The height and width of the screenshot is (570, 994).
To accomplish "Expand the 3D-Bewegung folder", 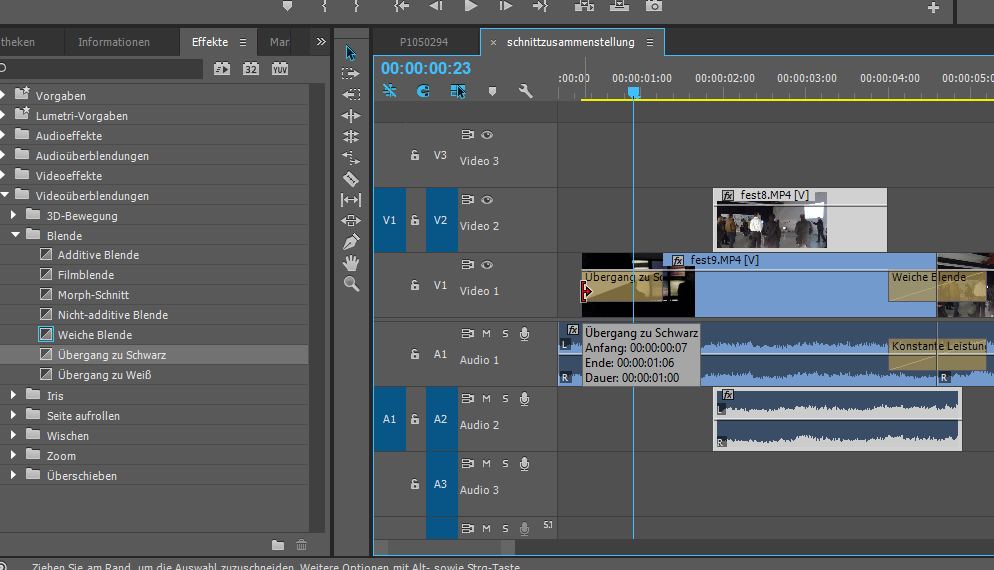I will click(13, 215).
